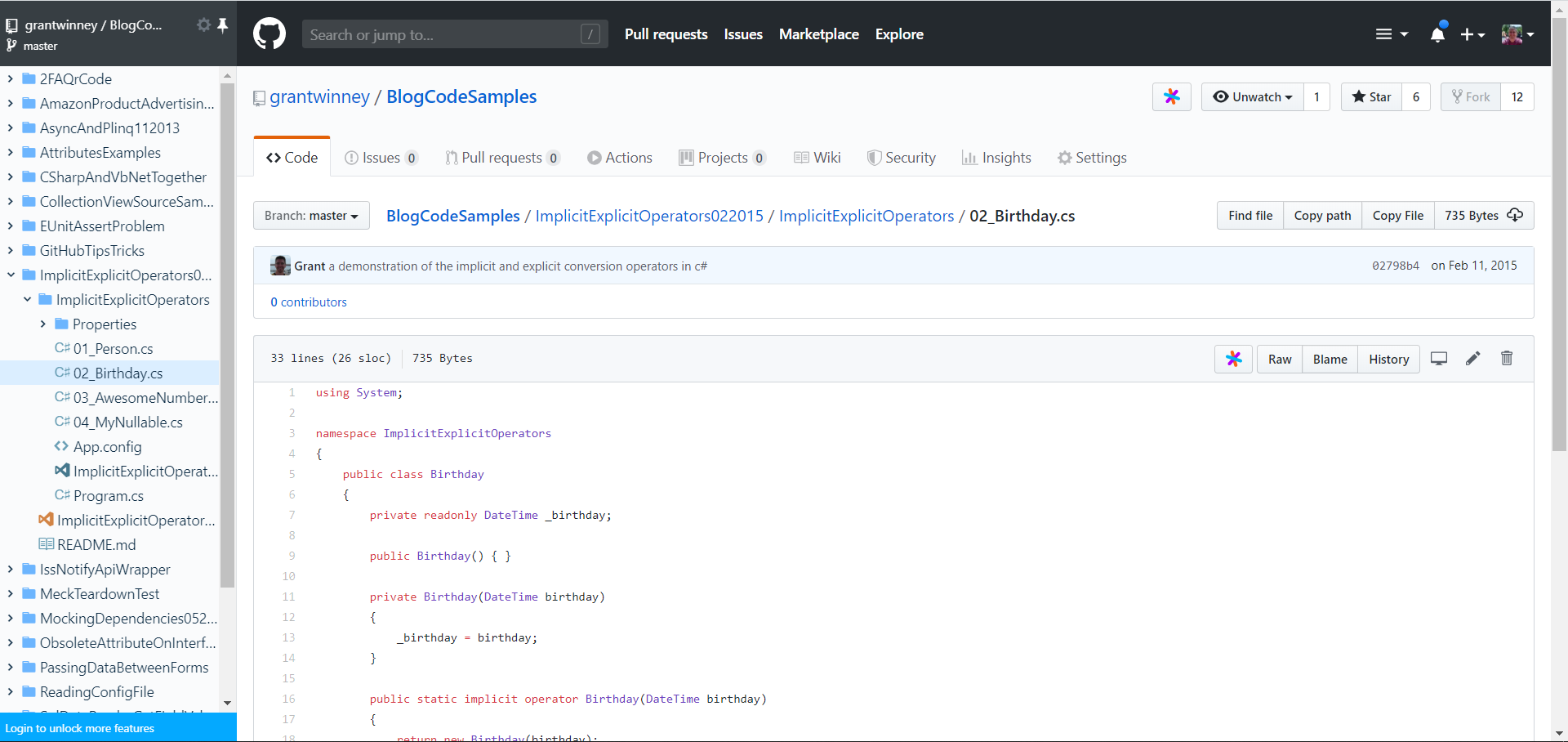This screenshot has width=1568, height=742.
Task: Click the GitHub Octocat logo
Action: [269, 34]
